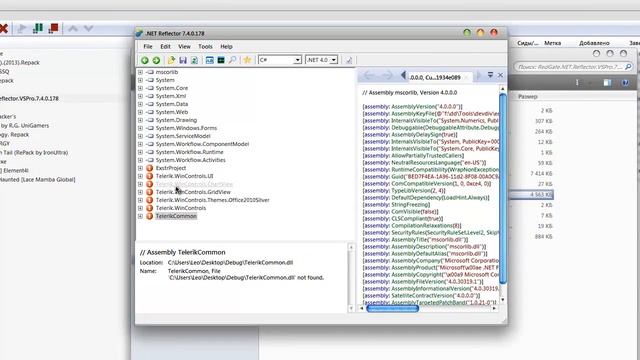Click the code pane vertical scrollbar thumb
Image resolution: width=640 pixels, height=360 pixels.
503,189
